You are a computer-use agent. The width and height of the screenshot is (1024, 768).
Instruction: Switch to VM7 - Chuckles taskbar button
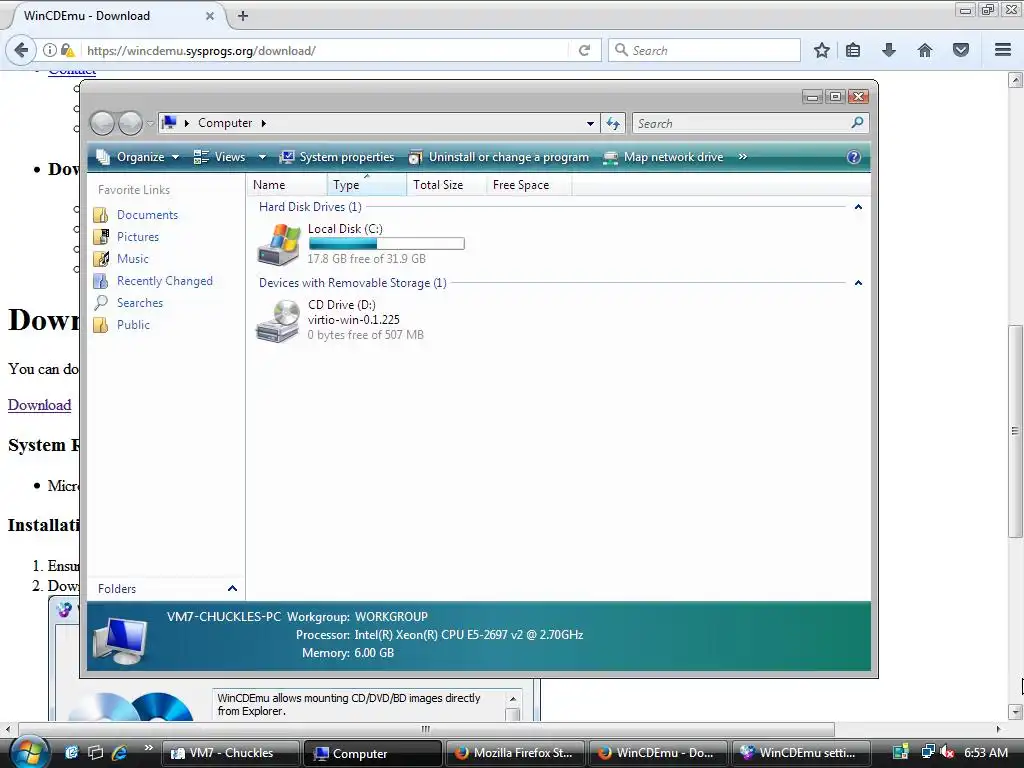231,753
